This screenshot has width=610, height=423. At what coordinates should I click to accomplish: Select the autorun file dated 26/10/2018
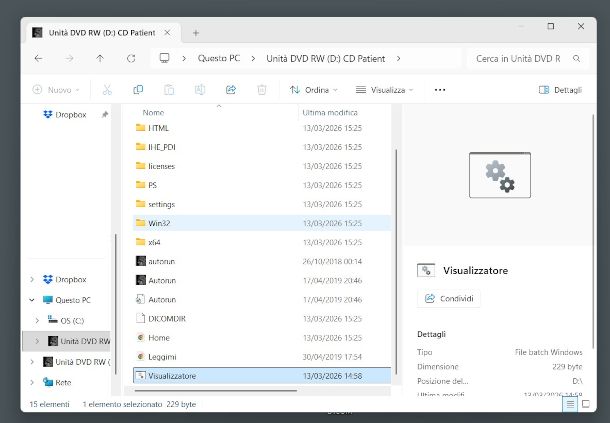point(262,262)
